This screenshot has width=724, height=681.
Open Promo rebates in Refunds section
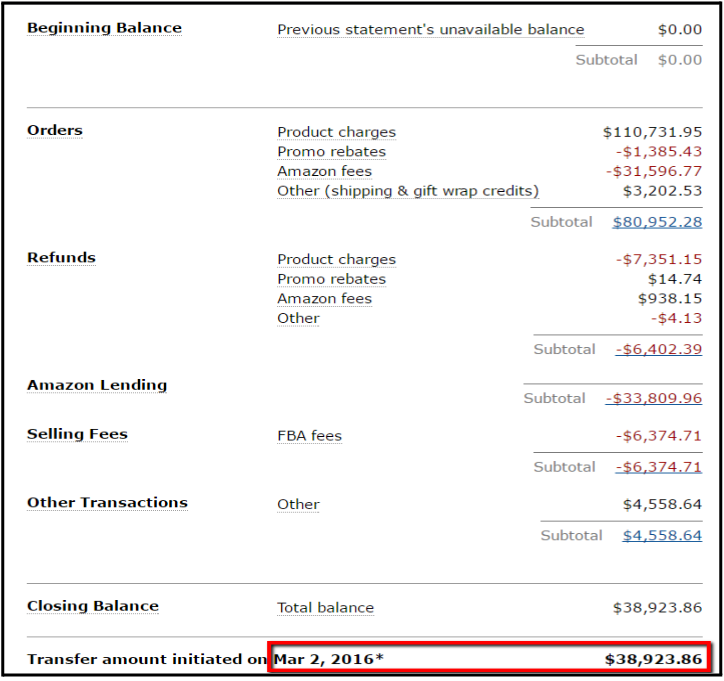pyautogui.click(x=331, y=279)
